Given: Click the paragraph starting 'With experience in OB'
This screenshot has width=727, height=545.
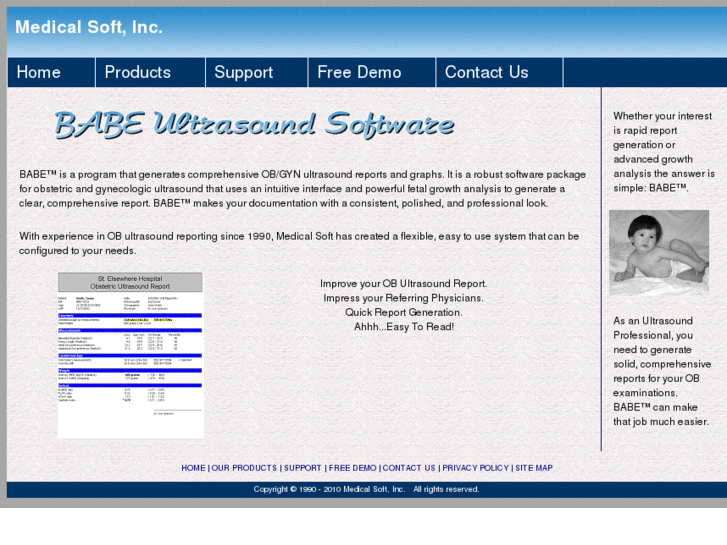Looking at the screenshot, I should click(x=299, y=243).
